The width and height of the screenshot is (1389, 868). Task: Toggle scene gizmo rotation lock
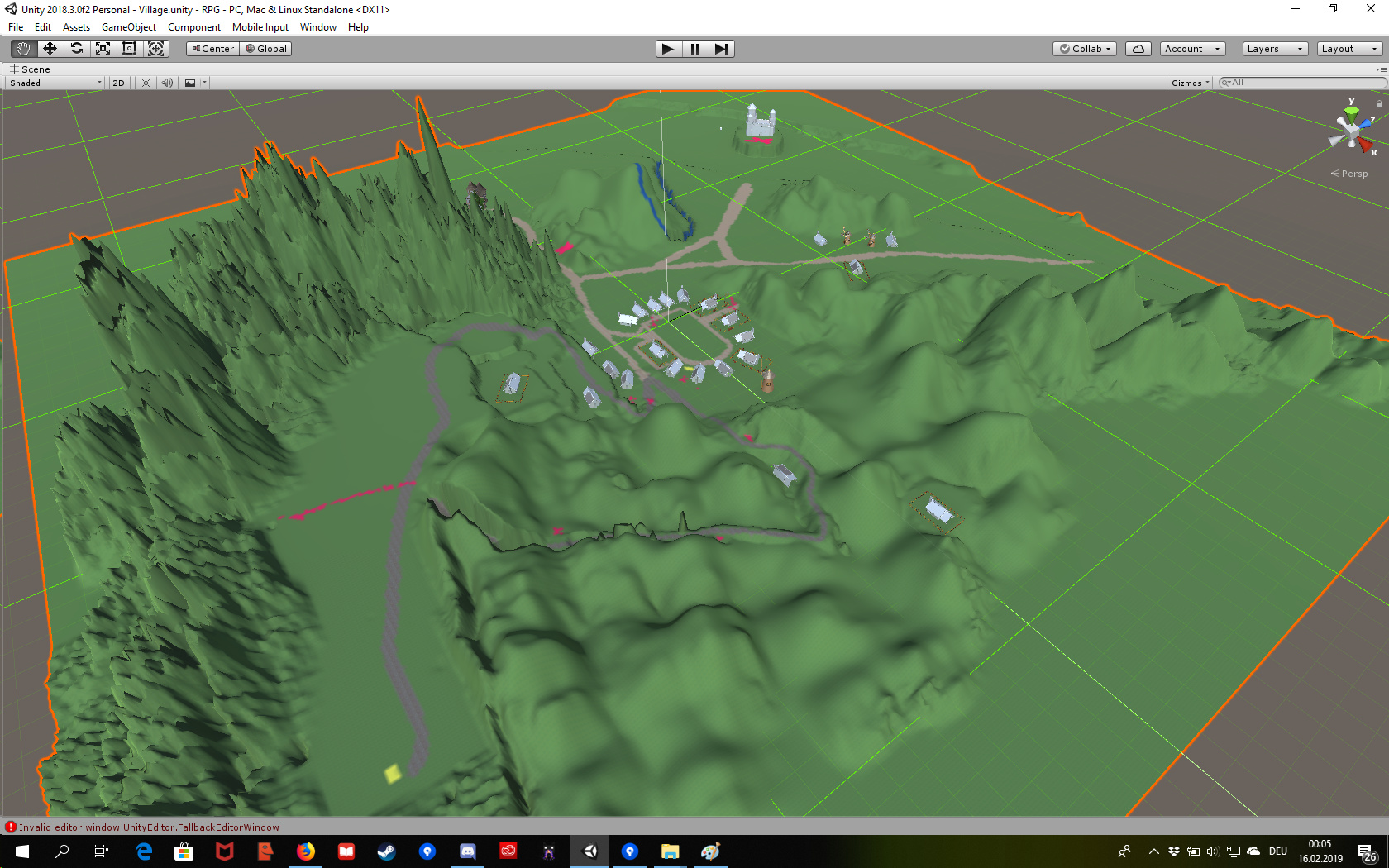pos(1379,104)
